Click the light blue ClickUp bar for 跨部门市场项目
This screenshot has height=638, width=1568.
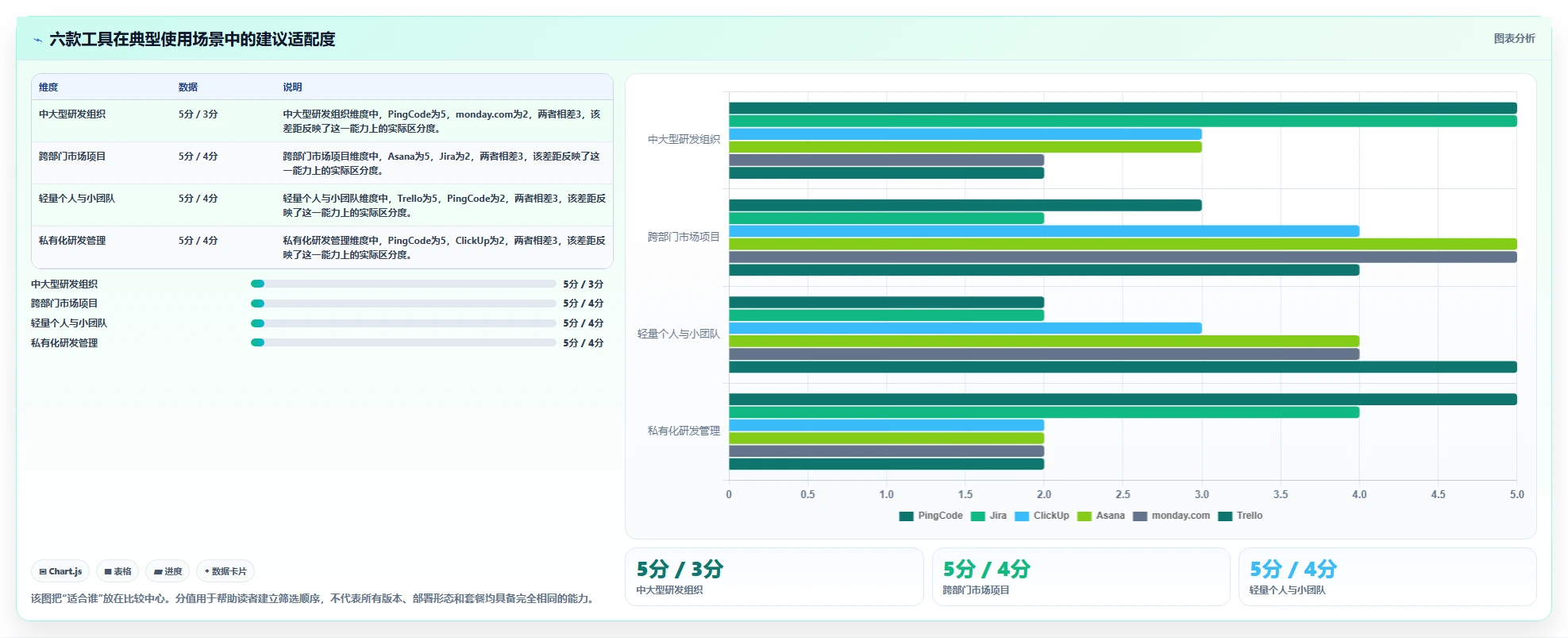1044,231
